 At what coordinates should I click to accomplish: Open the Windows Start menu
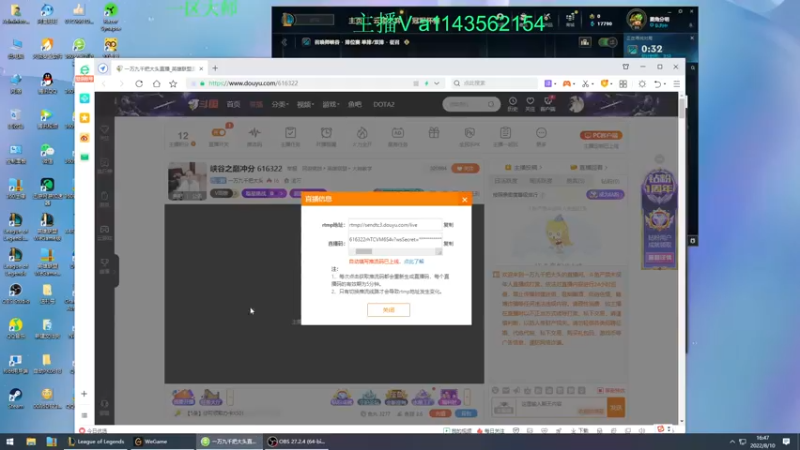[x=10, y=441]
